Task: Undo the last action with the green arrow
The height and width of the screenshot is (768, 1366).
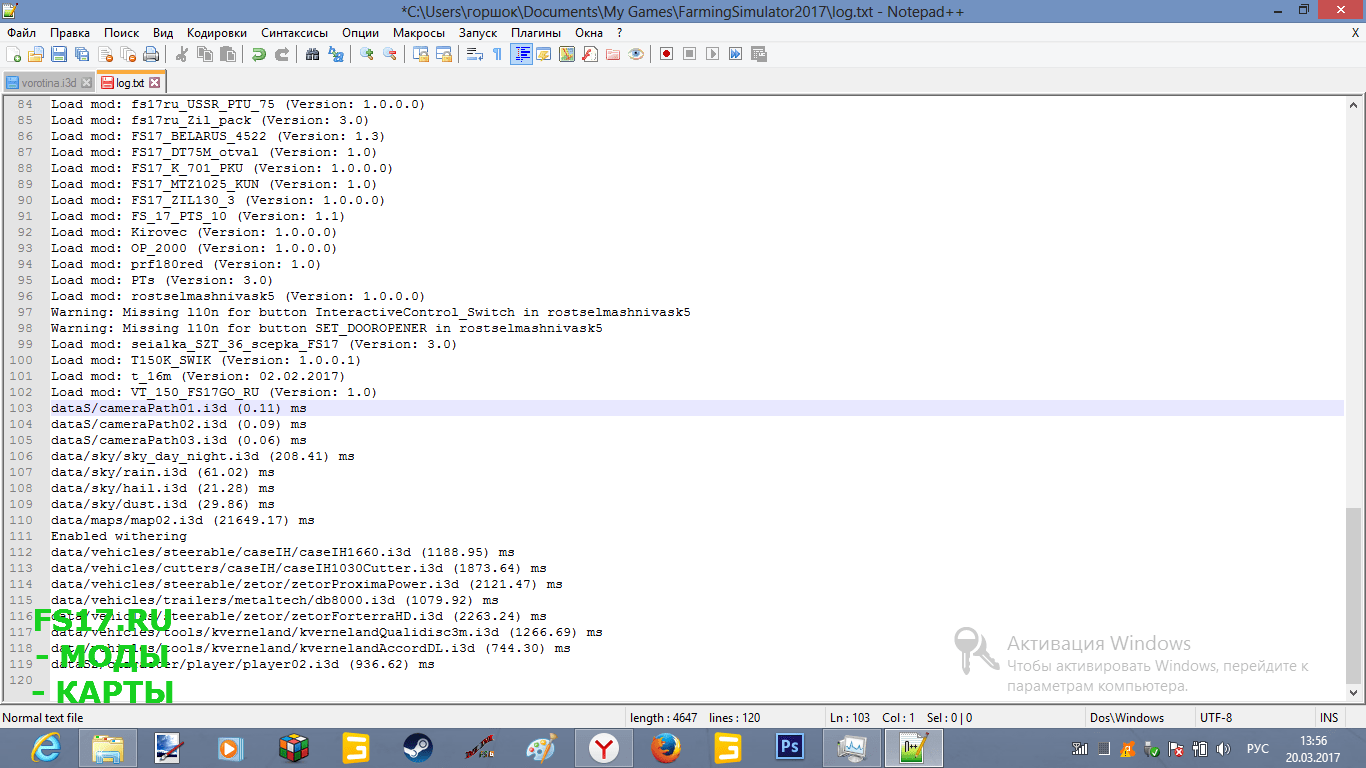Action: pos(259,54)
